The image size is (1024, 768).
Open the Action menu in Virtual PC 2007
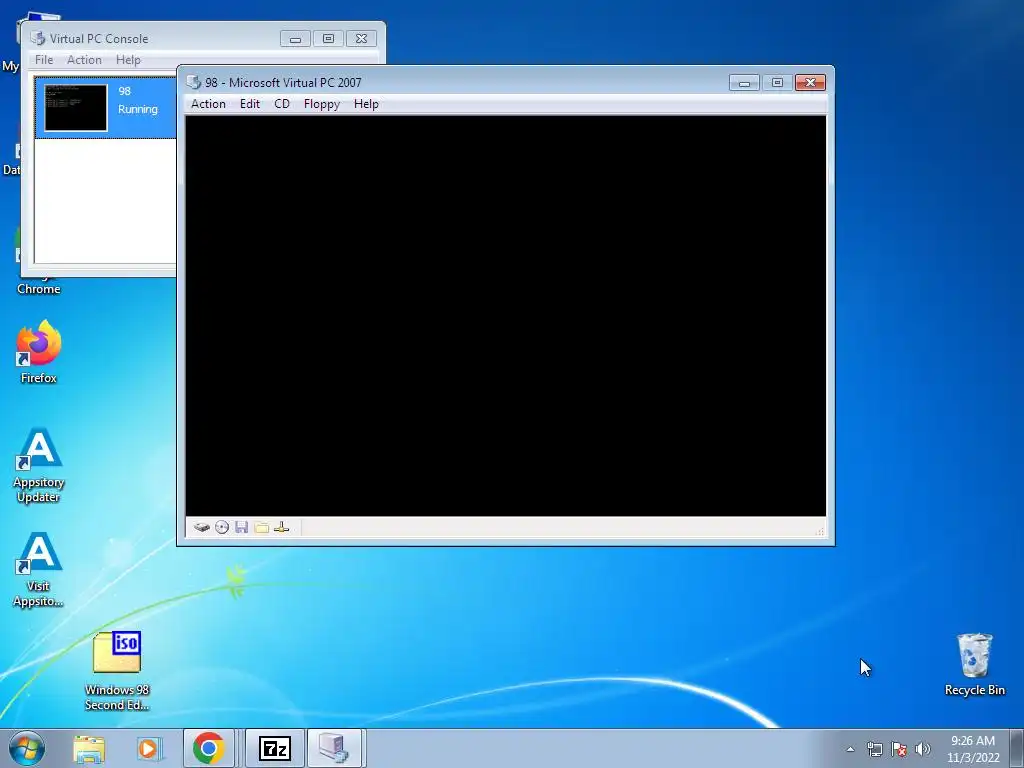tap(208, 104)
